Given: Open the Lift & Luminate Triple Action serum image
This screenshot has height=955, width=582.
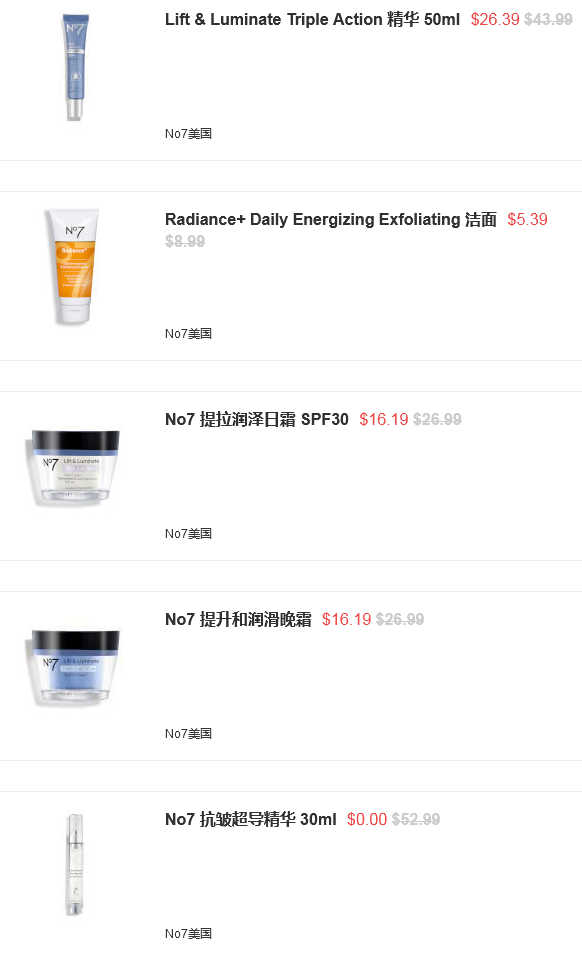Looking at the screenshot, I should [x=75, y=67].
